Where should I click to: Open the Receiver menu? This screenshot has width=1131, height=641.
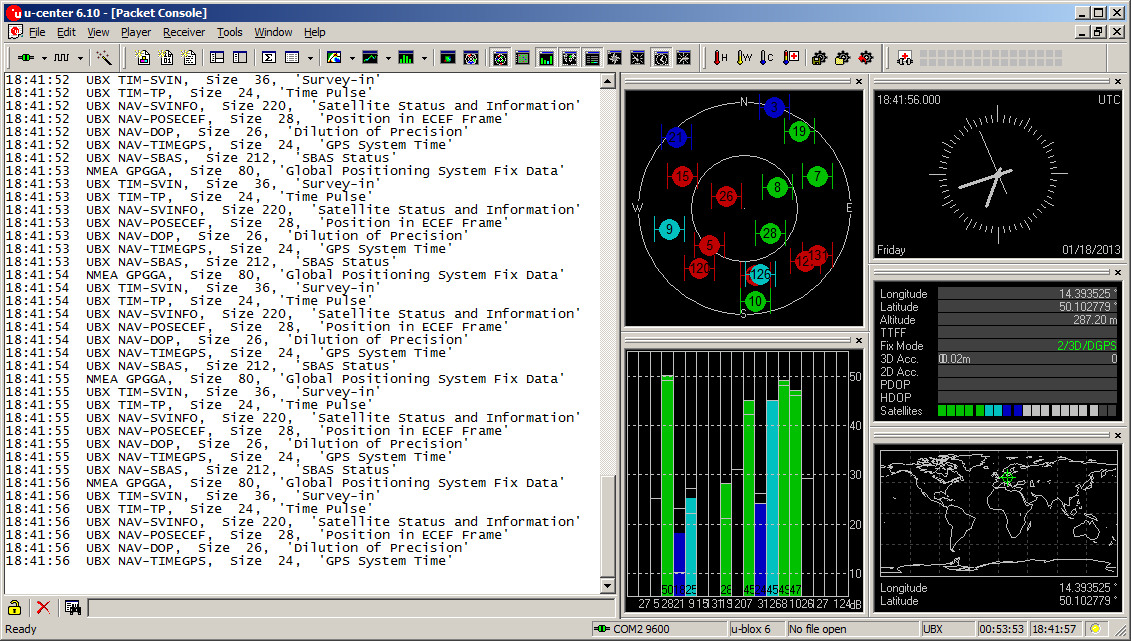click(184, 32)
